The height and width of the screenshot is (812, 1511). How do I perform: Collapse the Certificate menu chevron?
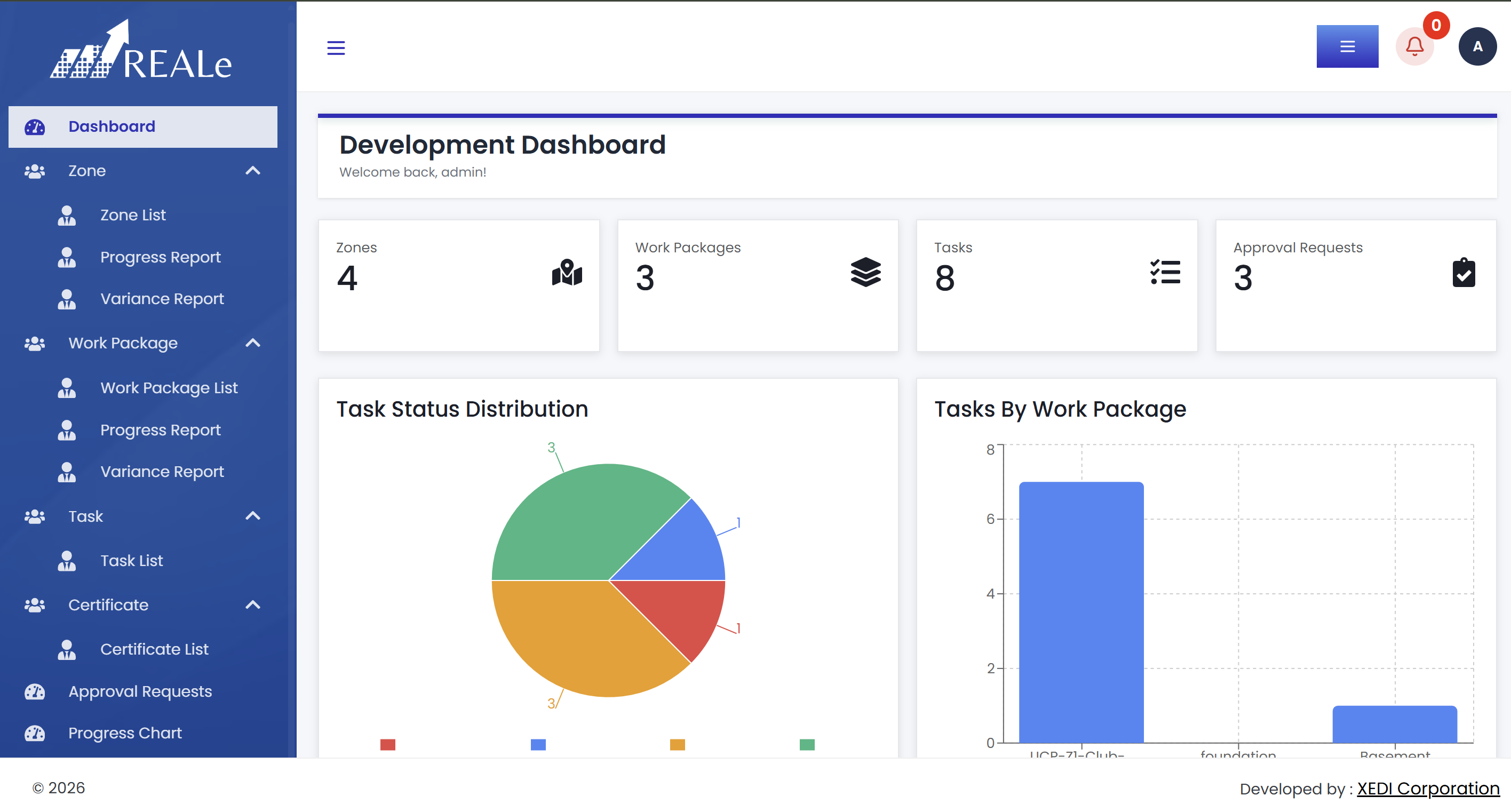(x=253, y=605)
